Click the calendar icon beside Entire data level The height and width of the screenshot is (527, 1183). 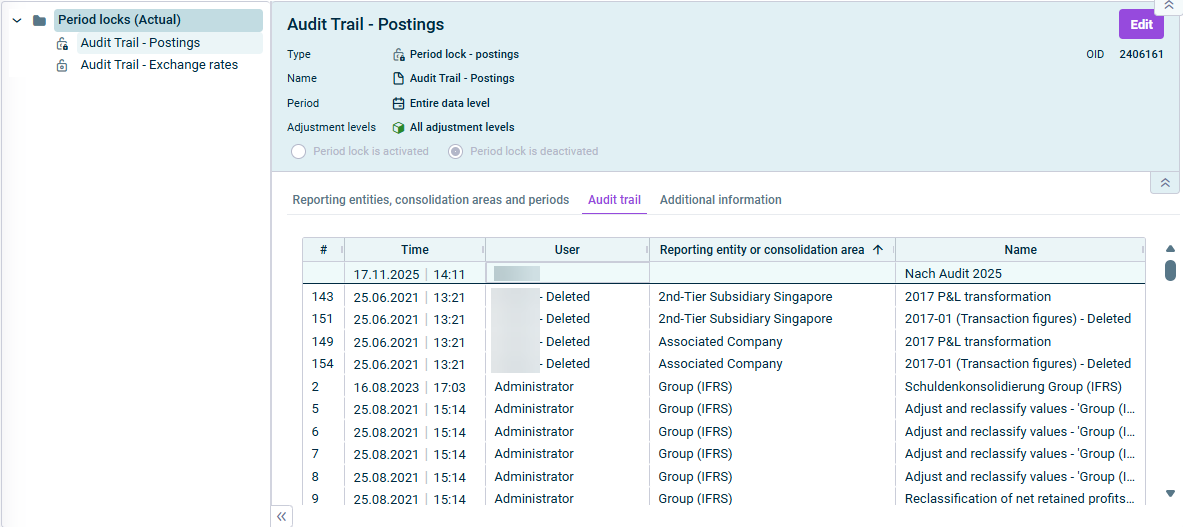pos(398,103)
